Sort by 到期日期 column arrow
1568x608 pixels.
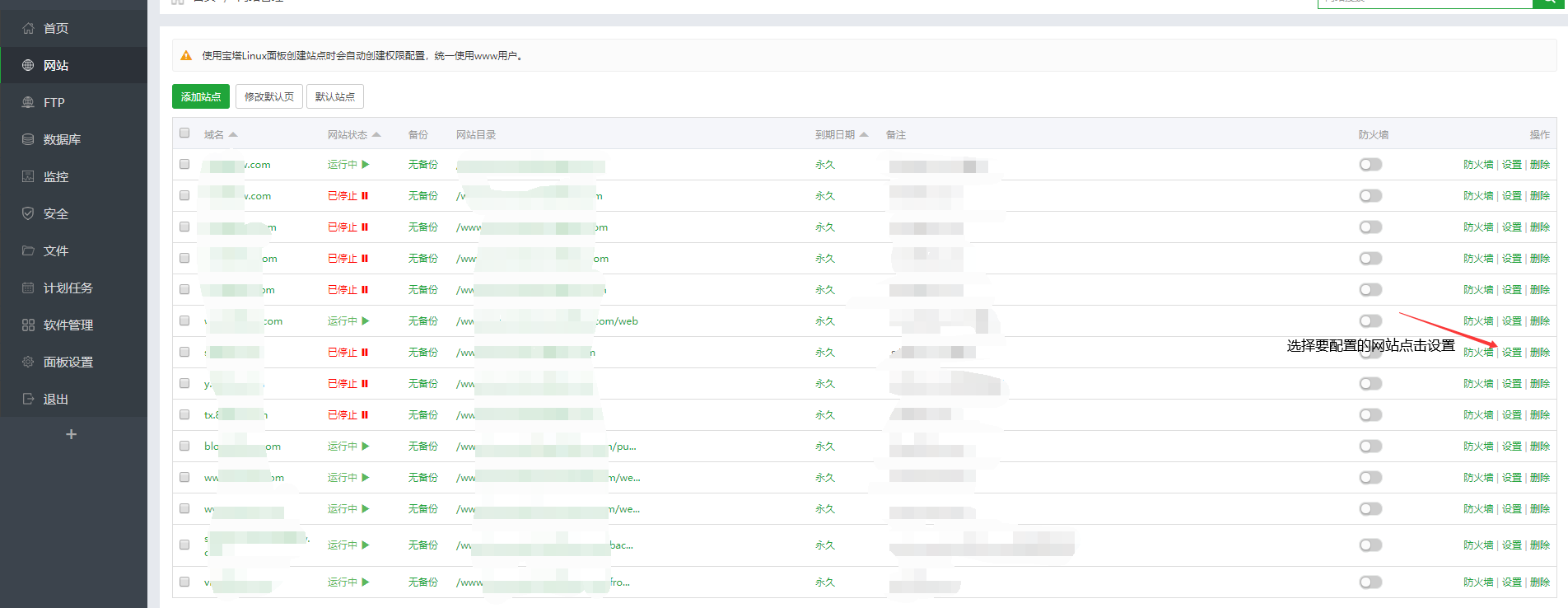864,134
